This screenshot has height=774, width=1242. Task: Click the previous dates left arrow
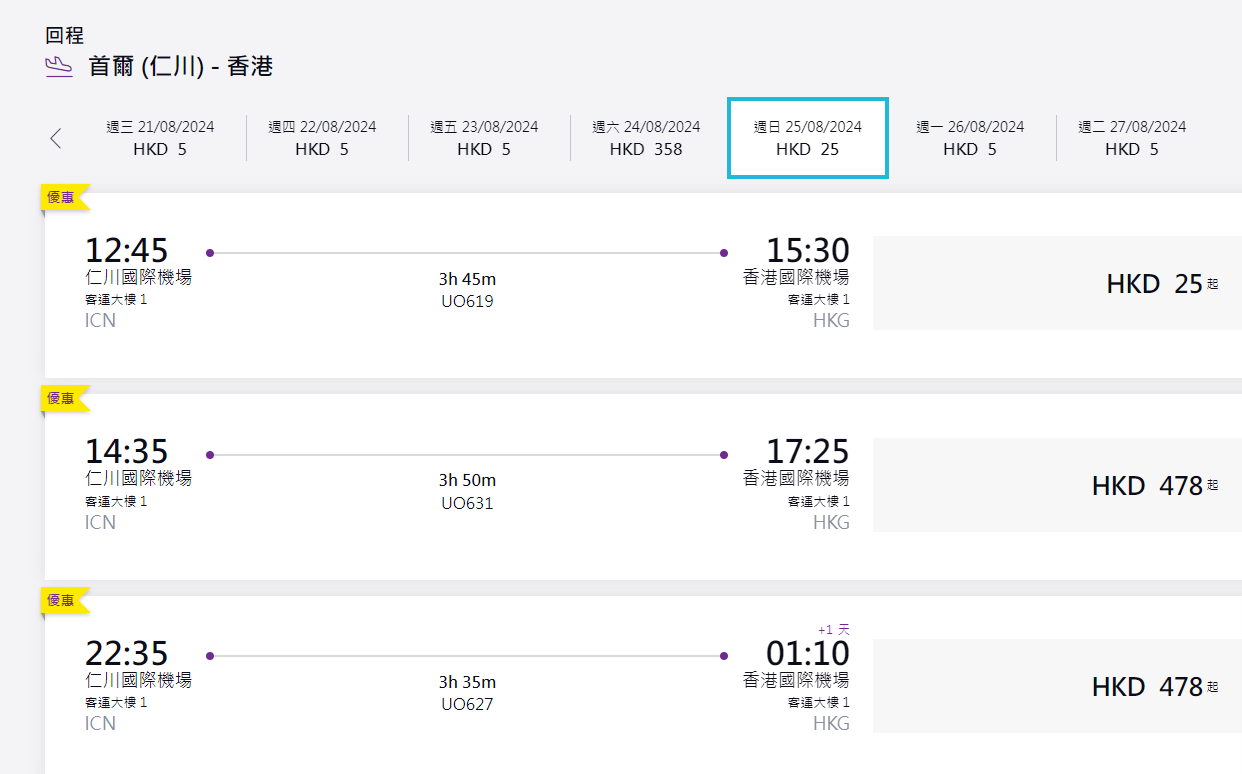[x=56, y=138]
